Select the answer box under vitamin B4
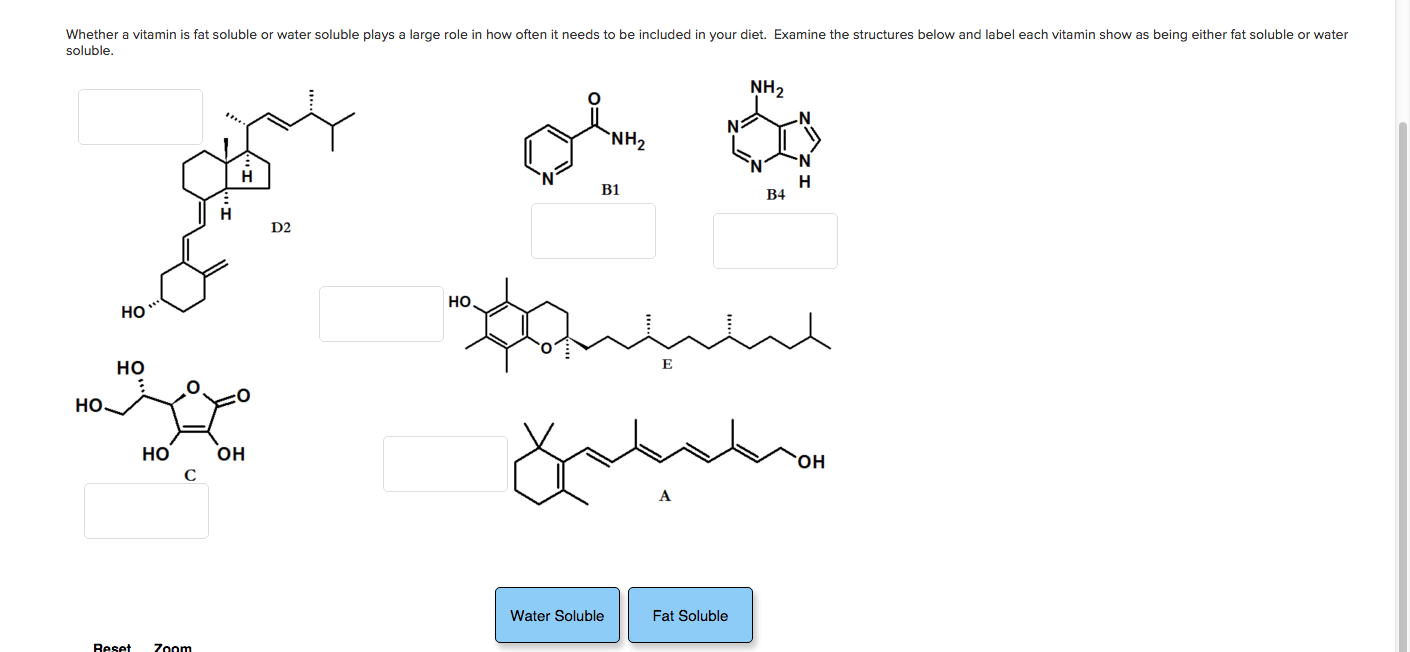This screenshot has width=1410, height=652. [x=775, y=241]
